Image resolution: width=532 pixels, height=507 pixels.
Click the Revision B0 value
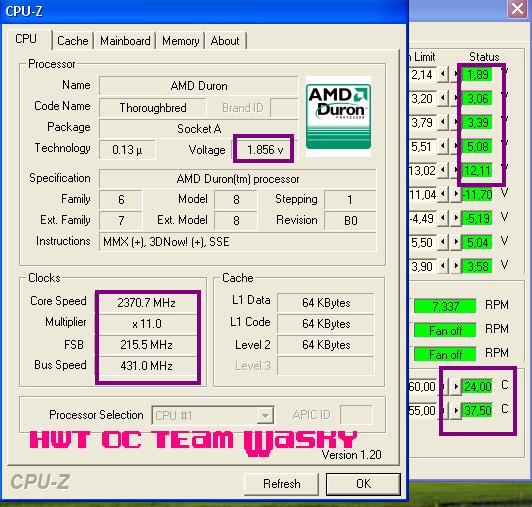[350, 221]
